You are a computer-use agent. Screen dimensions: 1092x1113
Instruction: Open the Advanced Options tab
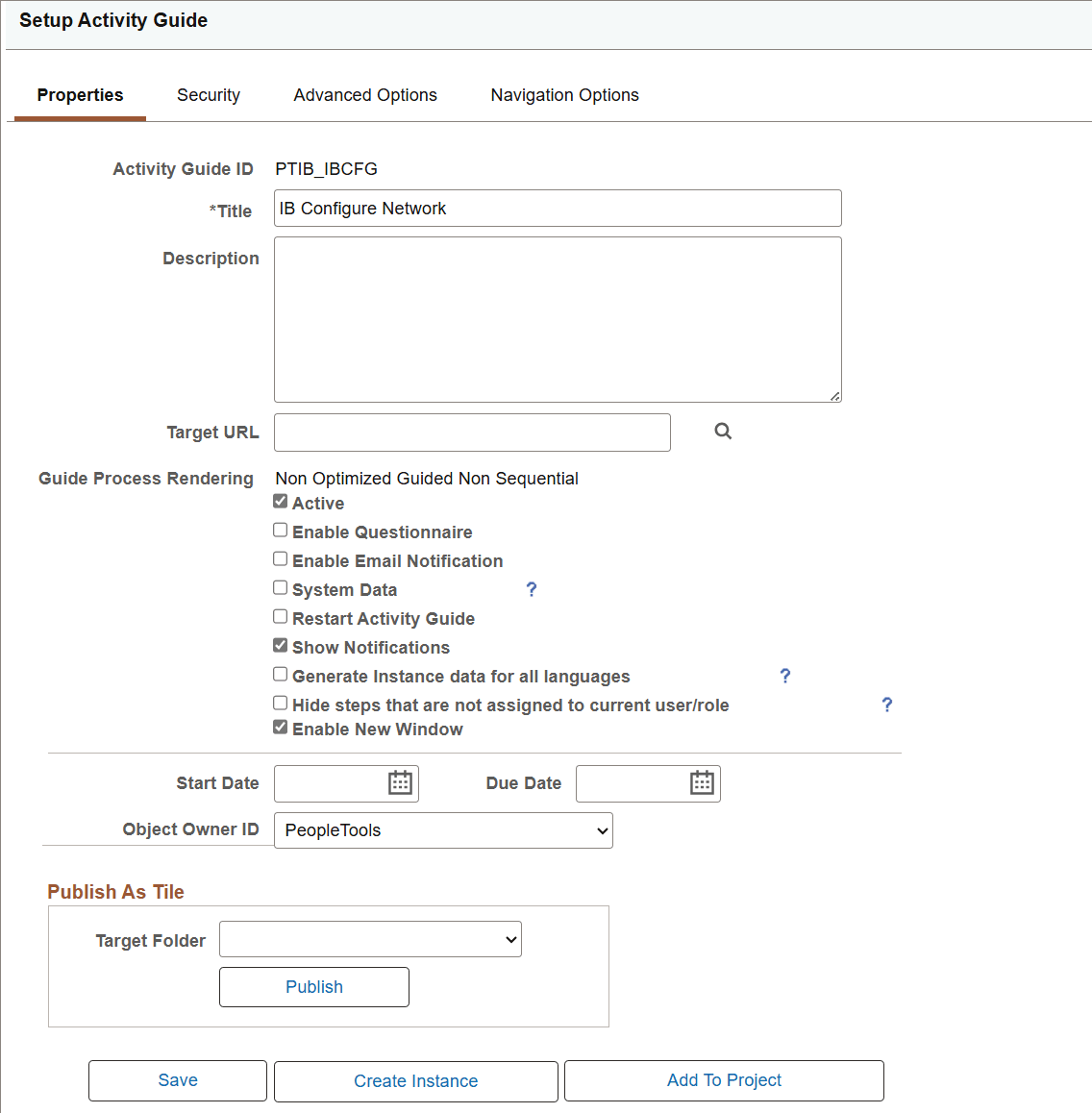coord(365,94)
